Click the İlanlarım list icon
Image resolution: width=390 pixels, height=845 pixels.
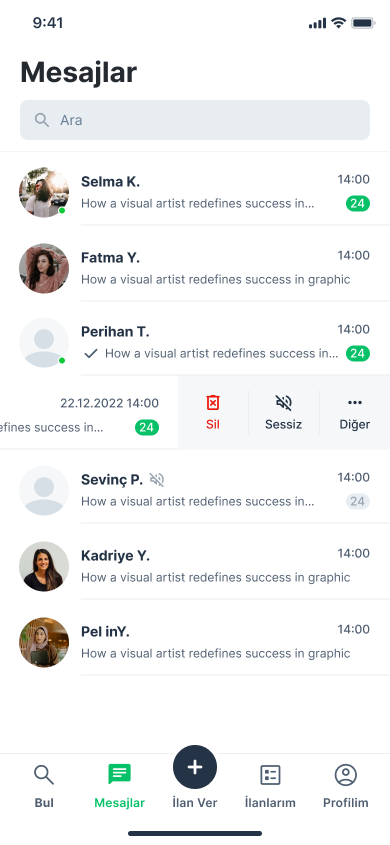[270, 775]
